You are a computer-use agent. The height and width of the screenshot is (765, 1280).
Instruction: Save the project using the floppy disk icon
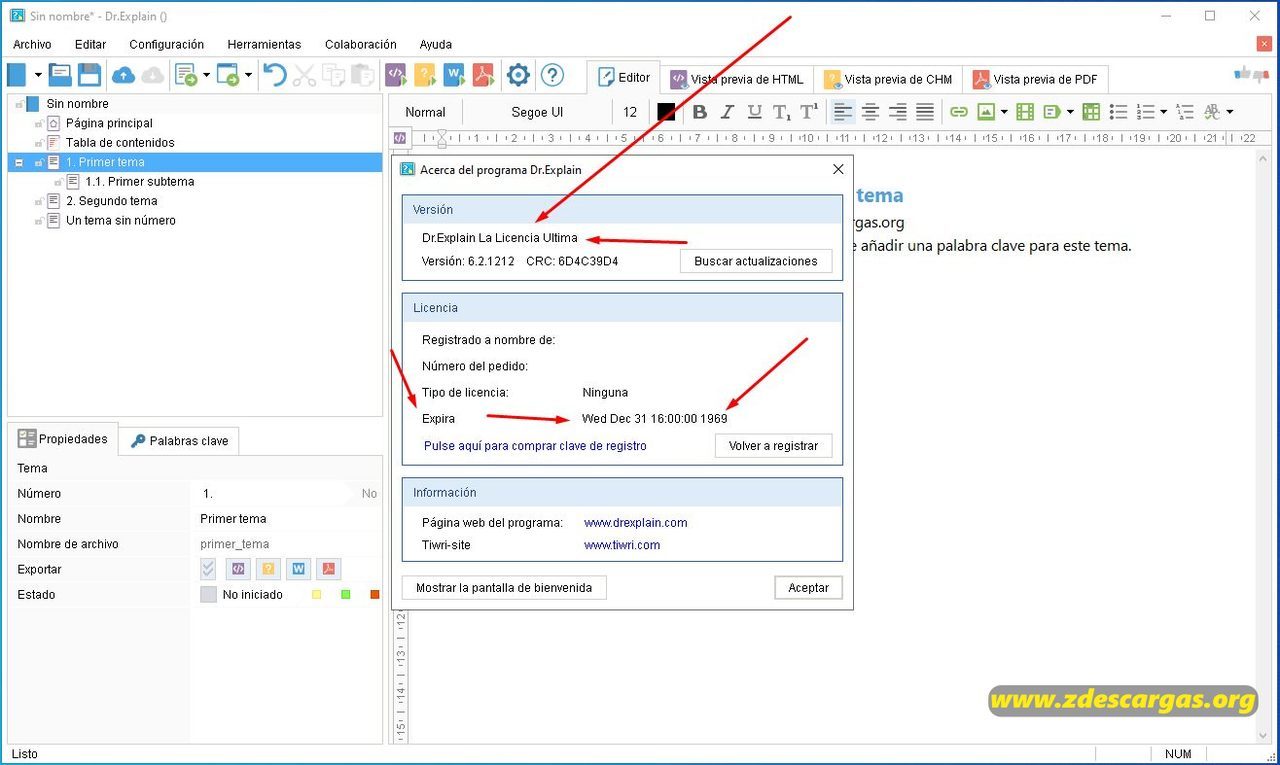click(89, 75)
